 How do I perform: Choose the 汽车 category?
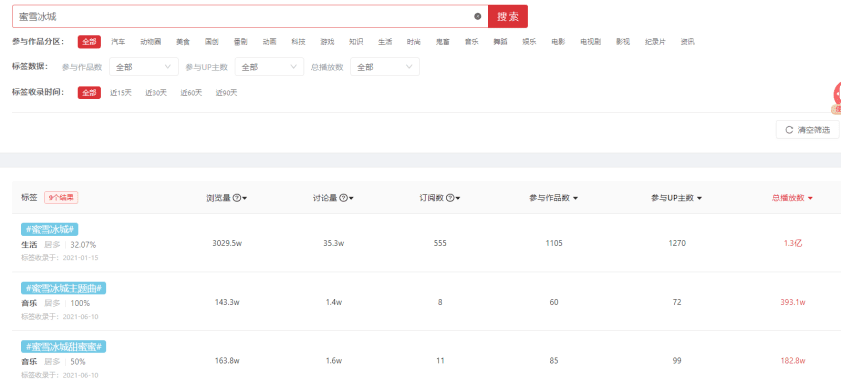point(118,41)
